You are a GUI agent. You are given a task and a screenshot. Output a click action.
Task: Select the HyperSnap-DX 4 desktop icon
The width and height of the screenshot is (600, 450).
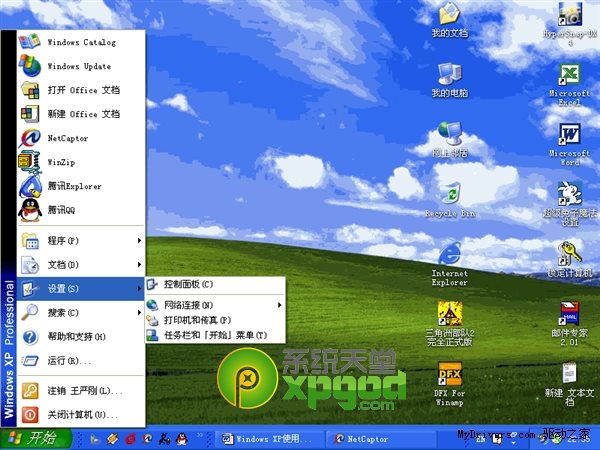coord(569,16)
